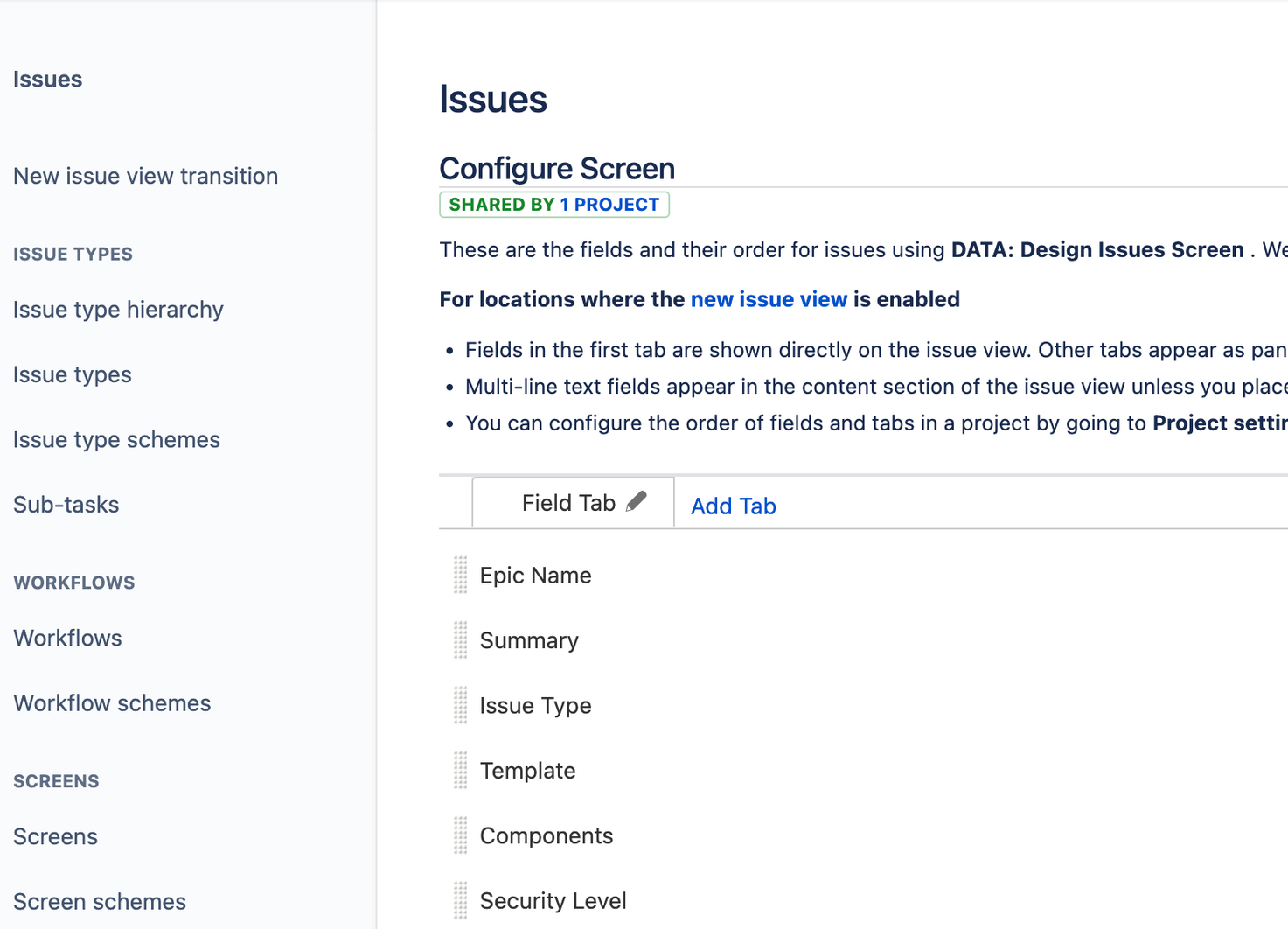Open Issue type schemes settings

pyautogui.click(x=116, y=440)
